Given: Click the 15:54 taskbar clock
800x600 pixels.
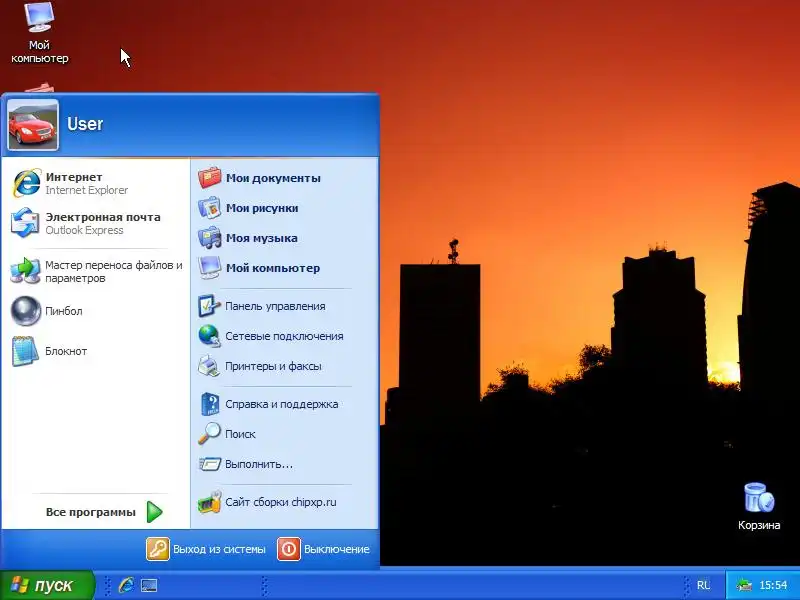Looking at the screenshot, I should tap(773, 585).
